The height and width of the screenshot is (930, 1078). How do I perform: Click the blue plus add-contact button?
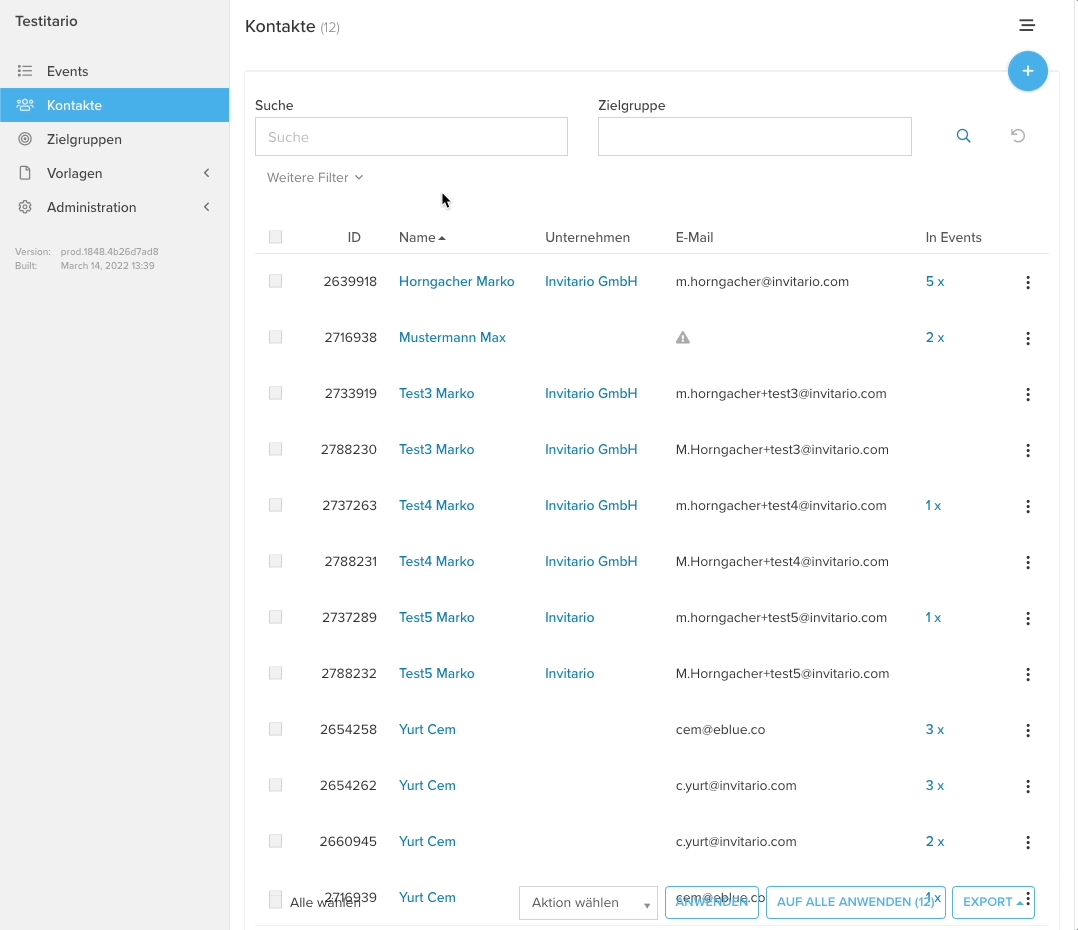1027,71
